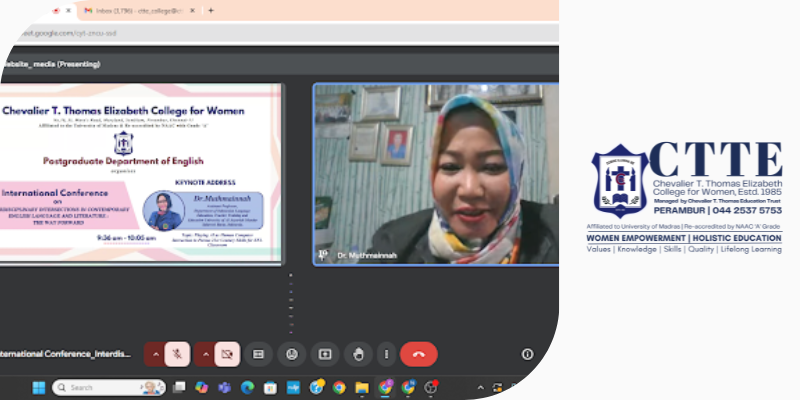The height and width of the screenshot is (400, 800).
Task: Unmute the microphone in Google Meet
Action: coord(177,354)
